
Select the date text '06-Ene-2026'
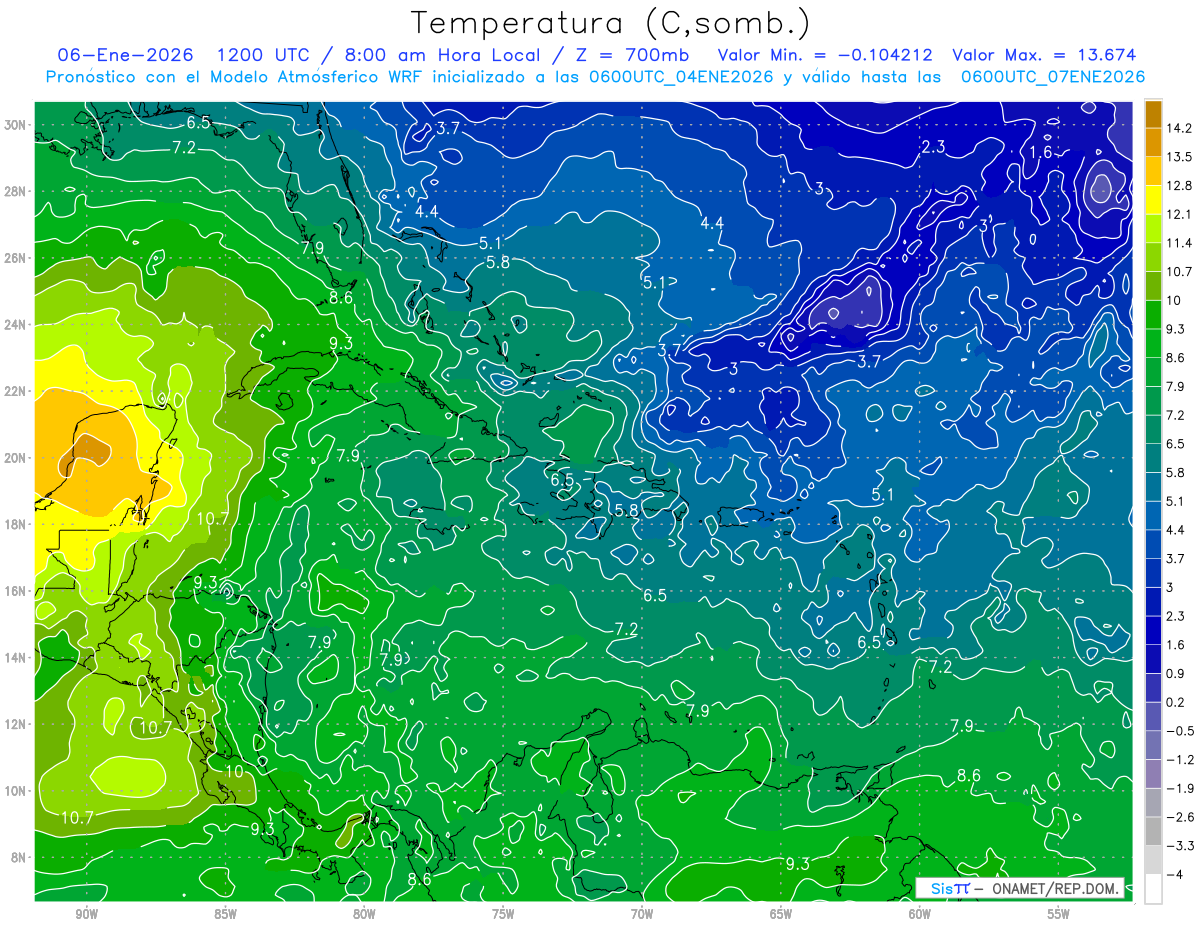125,55
